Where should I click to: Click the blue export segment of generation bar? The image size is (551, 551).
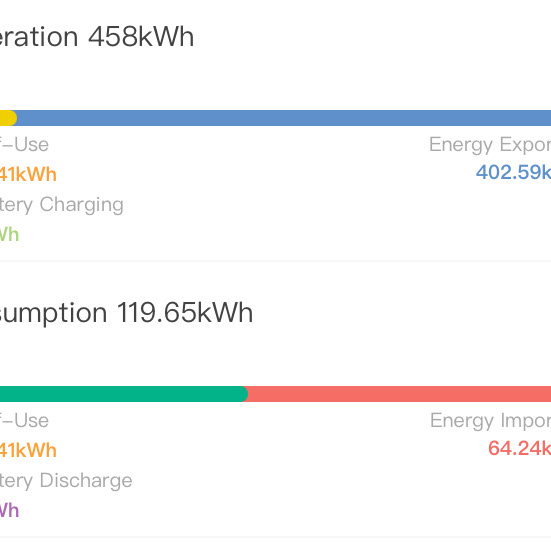coord(284,118)
